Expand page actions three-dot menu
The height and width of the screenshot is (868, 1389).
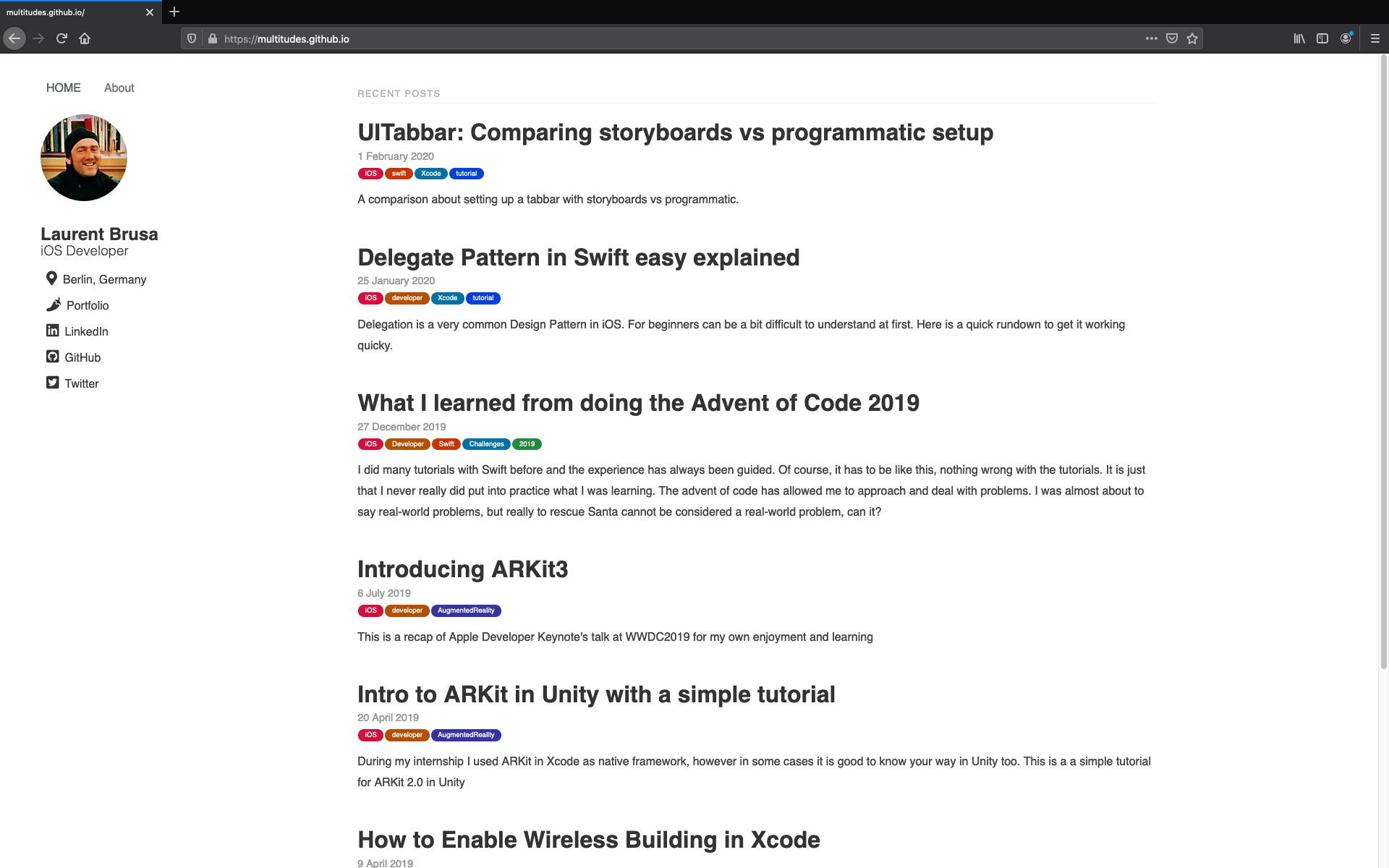click(x=1152, y=38)
